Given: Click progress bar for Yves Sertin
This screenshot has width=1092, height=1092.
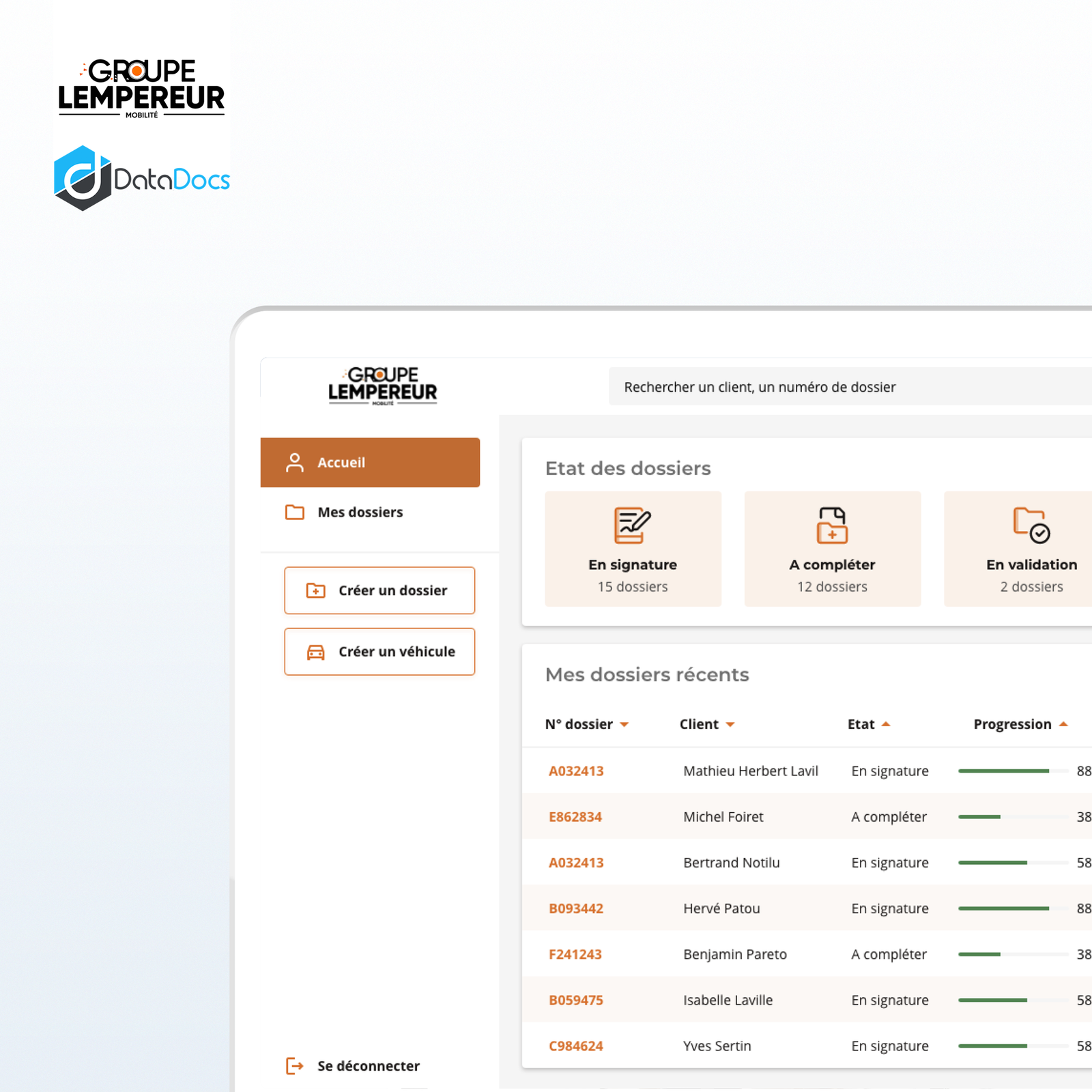Looking at the screenshot, I should [1014, 1046].
